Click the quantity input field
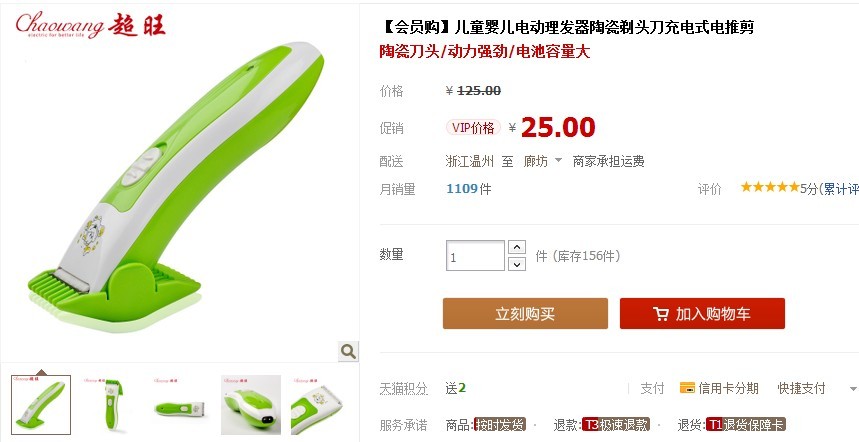 [475, 255]
